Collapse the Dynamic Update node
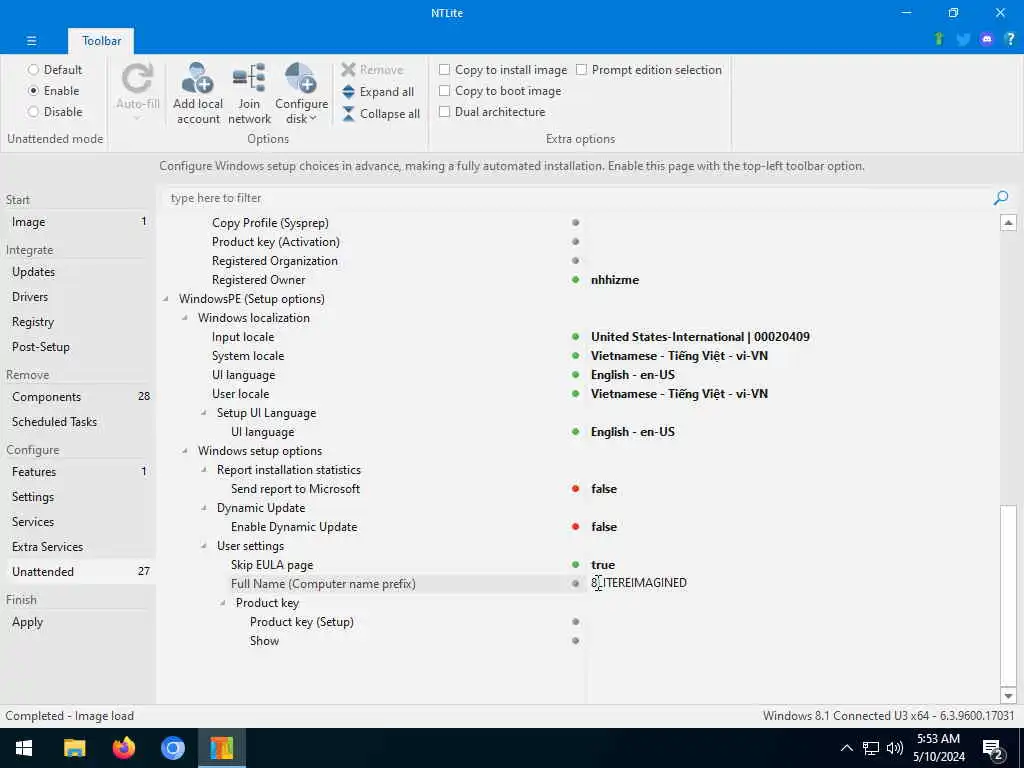Screen dimensions: 1024x768 coord(204,507)
